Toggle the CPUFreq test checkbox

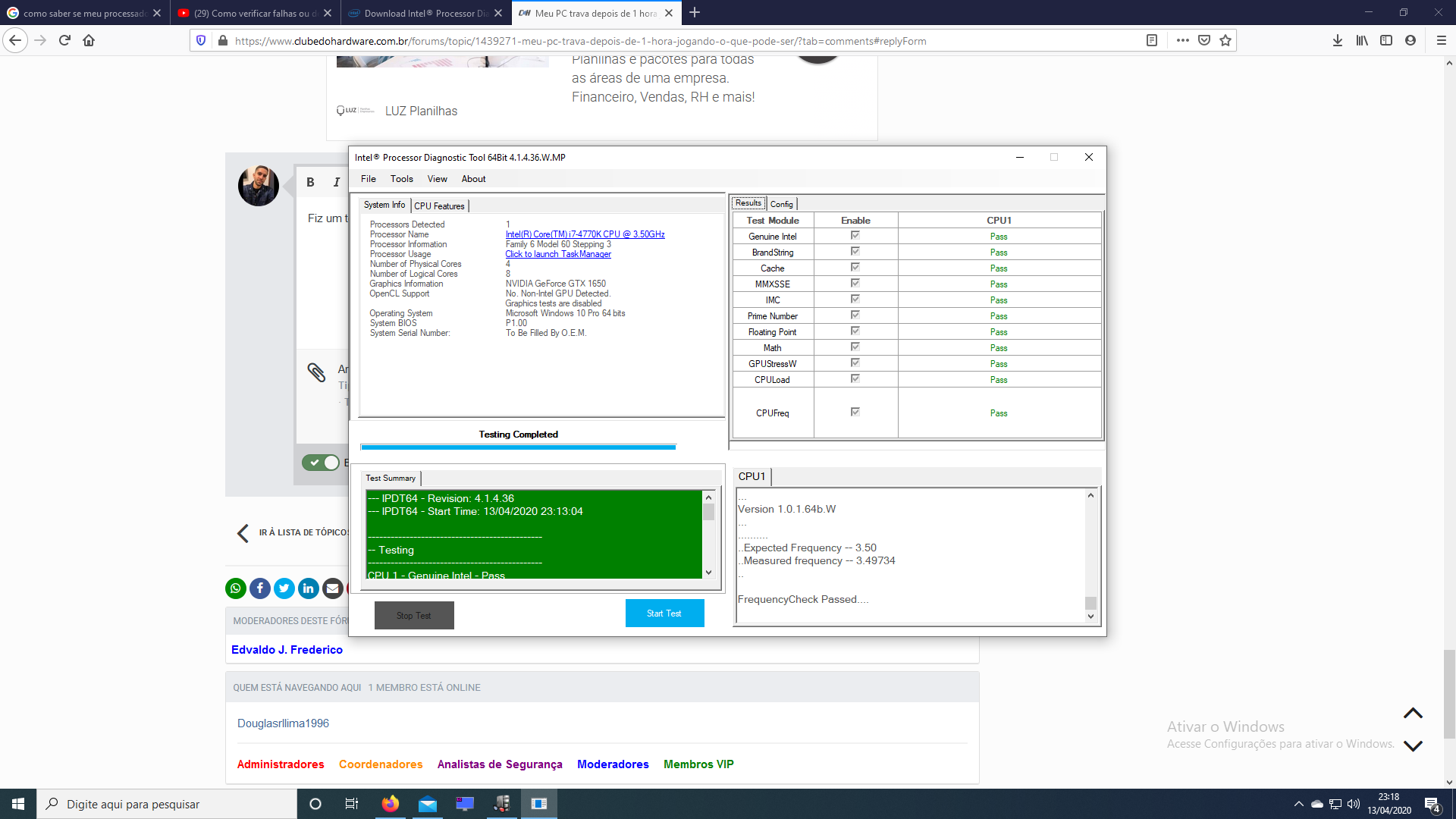(x=855, y=413)
